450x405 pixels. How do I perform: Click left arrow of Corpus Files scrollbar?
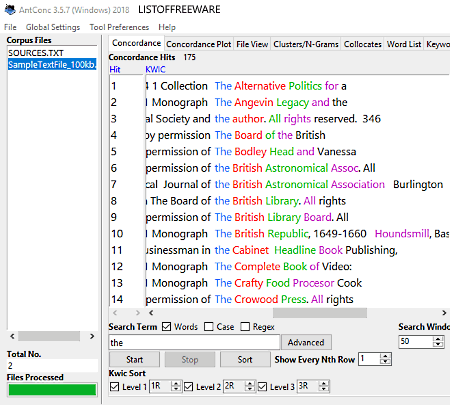pos(12,336)
